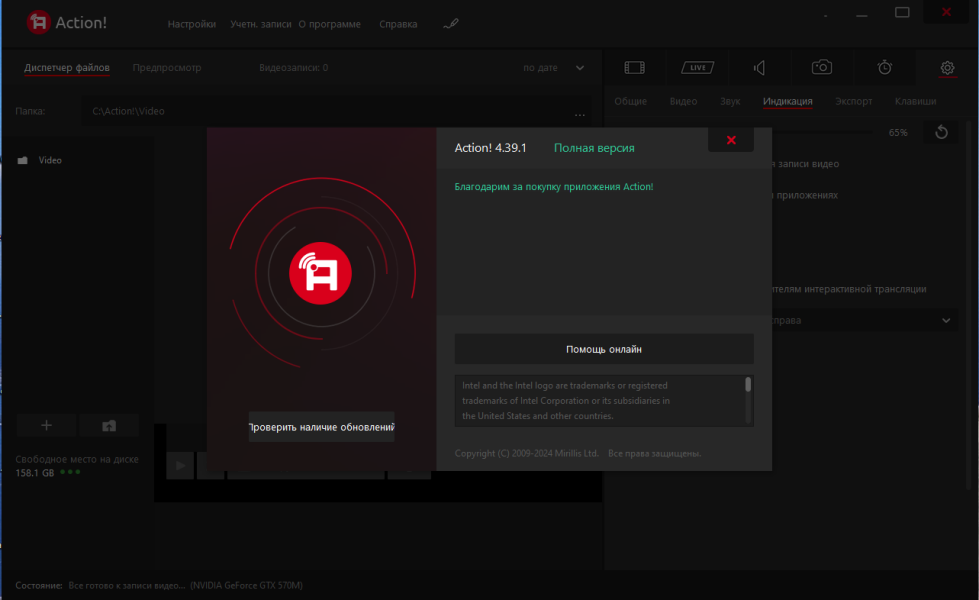Click Проверить наличие обновлений button
The height and width of the screenshot is (600, 979).
tap(322, 427)
